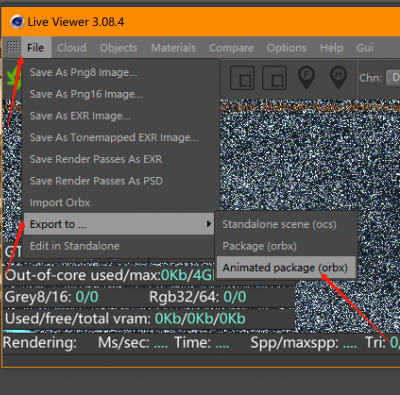
Task: Expand the Export to submenu
Action: pyautogui.click(x=119, y=224)
